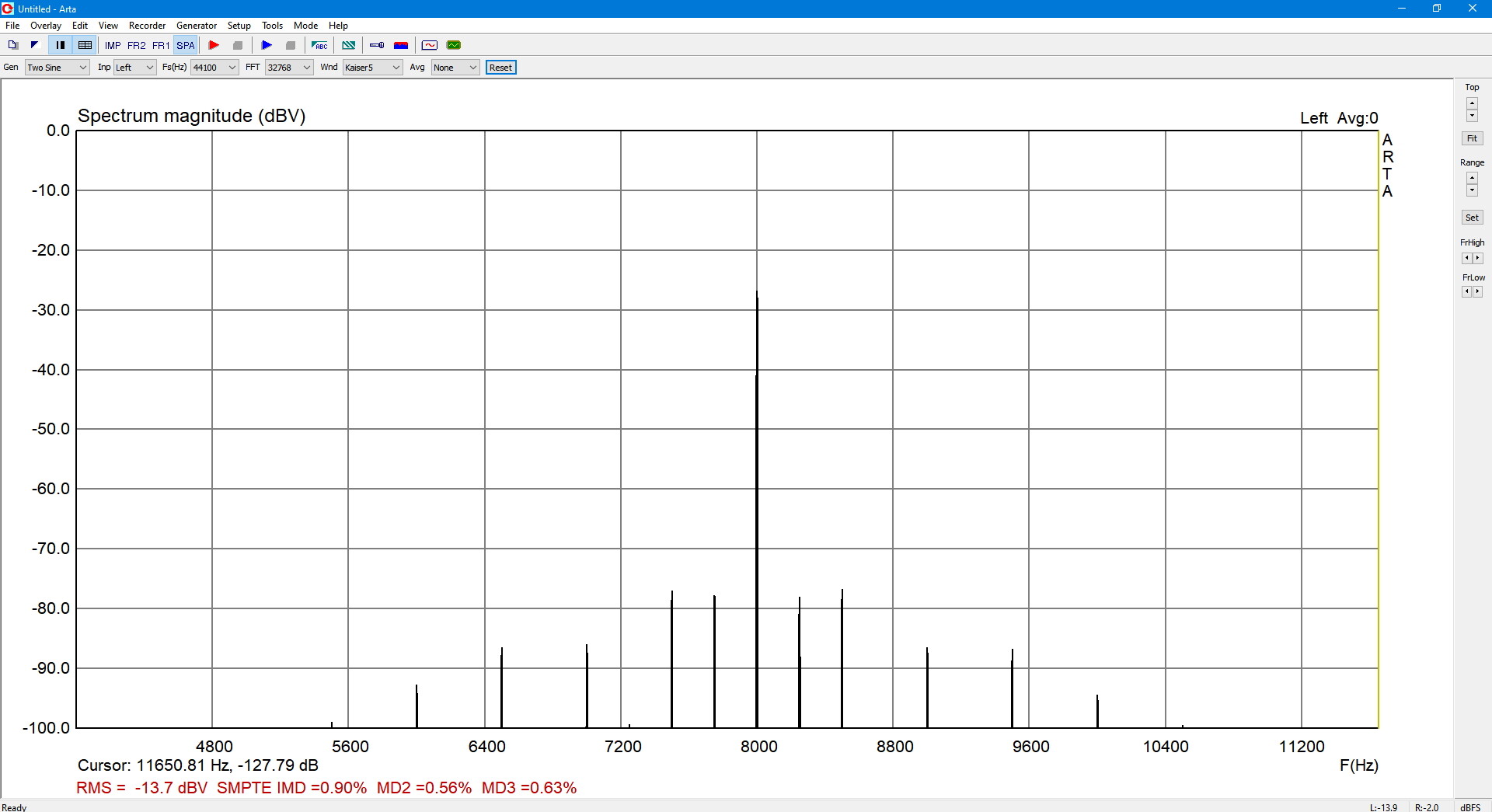This screenshot has width=1492, height=812.
Task: Shift FrHigh left with arrow button
Action: 1467,258
